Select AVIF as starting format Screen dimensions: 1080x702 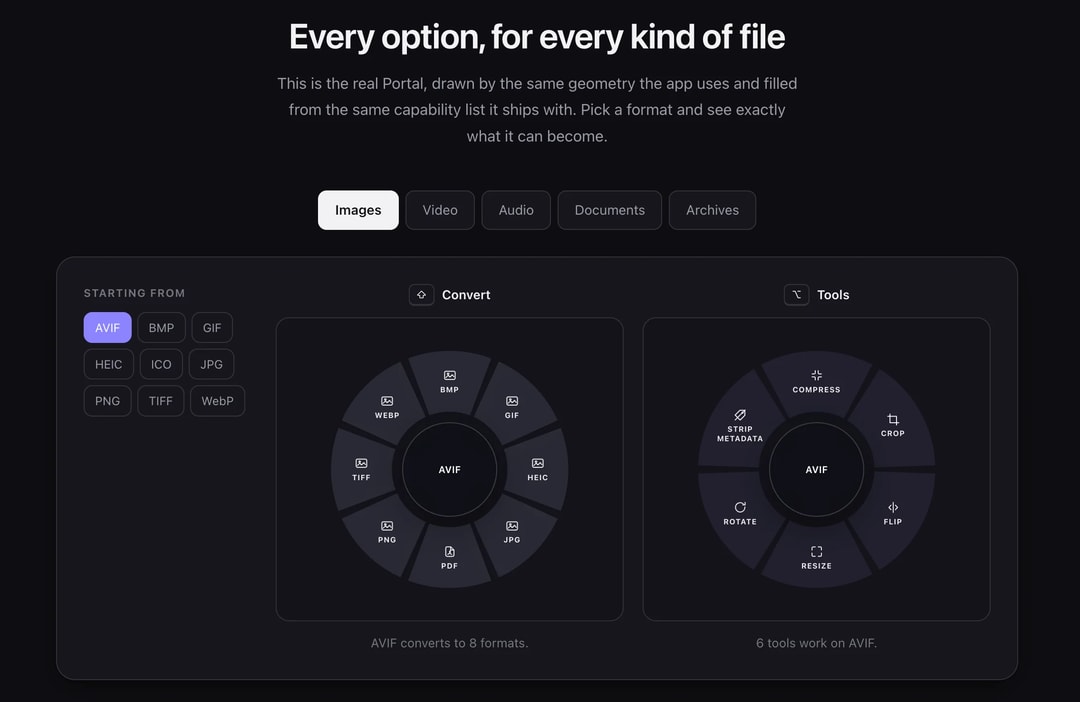click(107, 328)
